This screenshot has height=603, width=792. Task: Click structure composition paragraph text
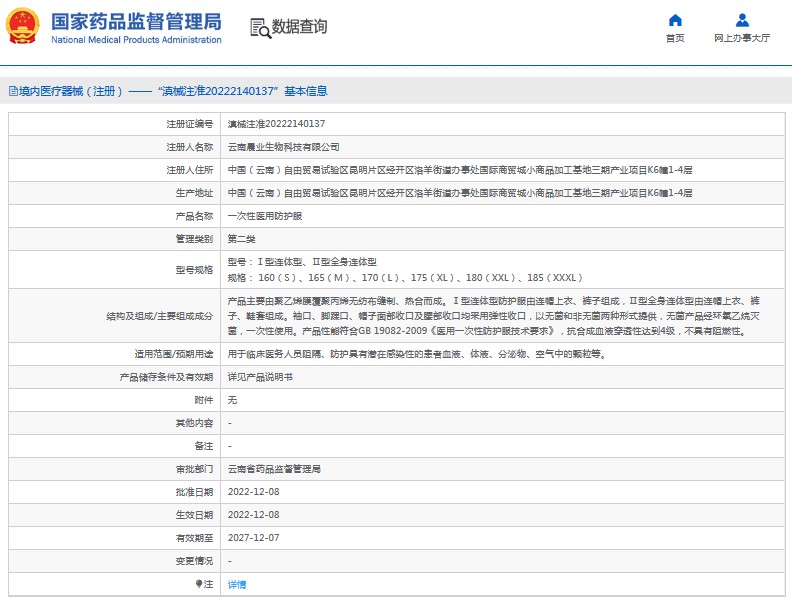494,316
